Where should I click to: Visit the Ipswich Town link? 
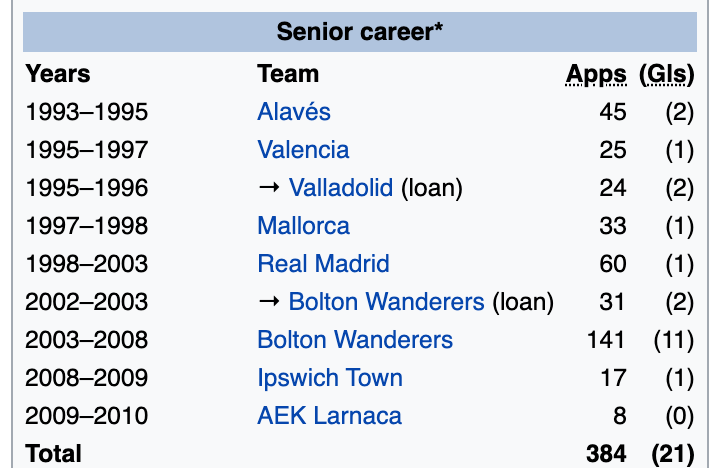click(330, 377)
